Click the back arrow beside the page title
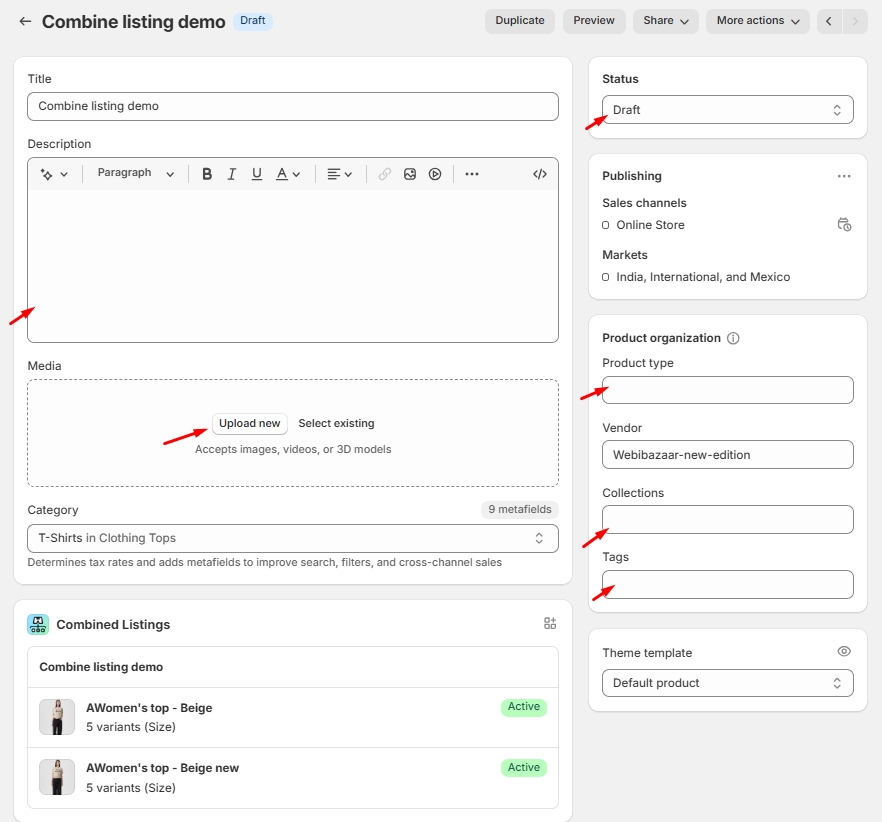This screenshot has height=822, width=882. pyautogui.click(x=25, y=21)
